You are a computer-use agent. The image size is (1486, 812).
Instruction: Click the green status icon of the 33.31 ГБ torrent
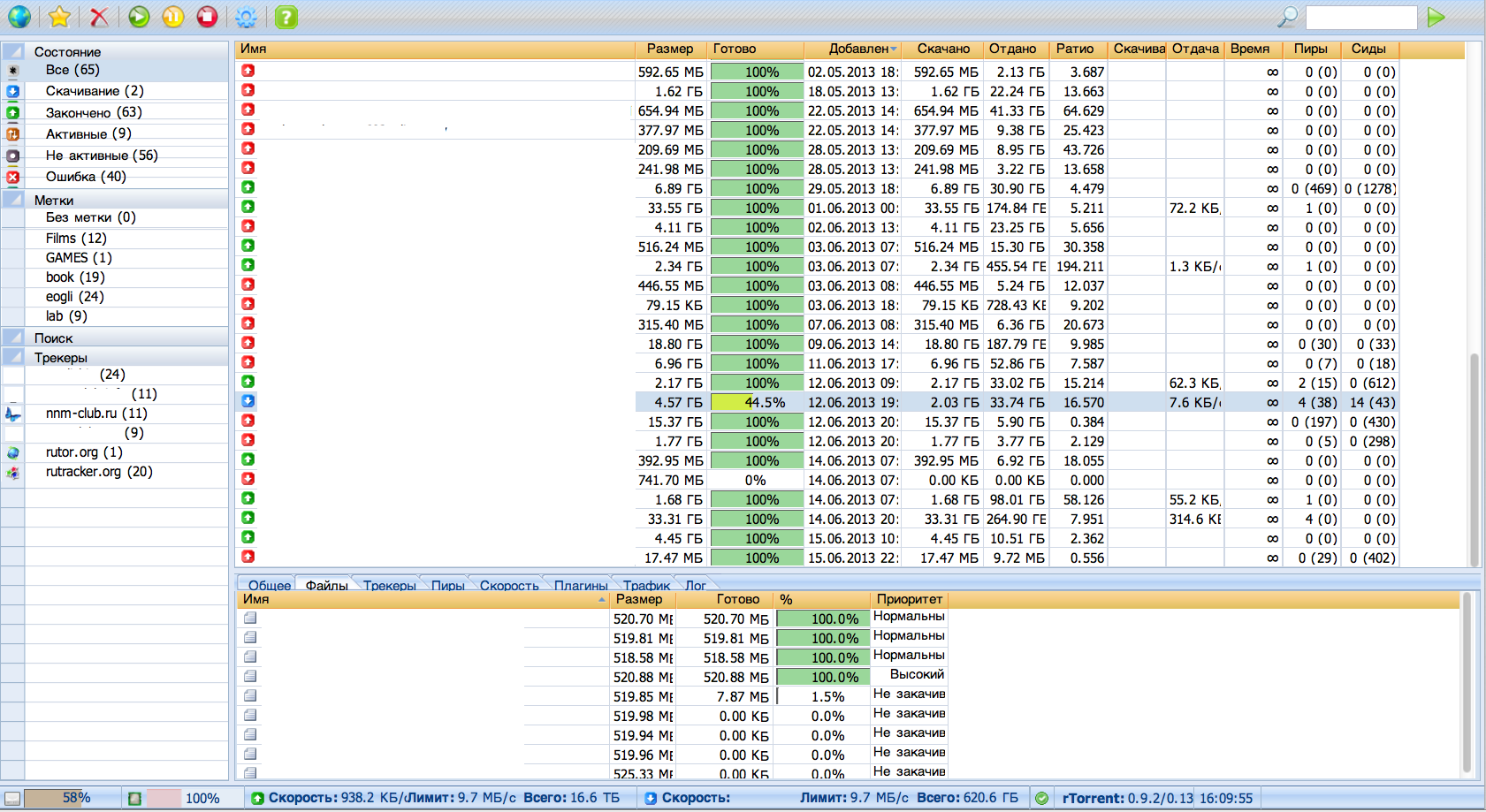coord(248,518)
